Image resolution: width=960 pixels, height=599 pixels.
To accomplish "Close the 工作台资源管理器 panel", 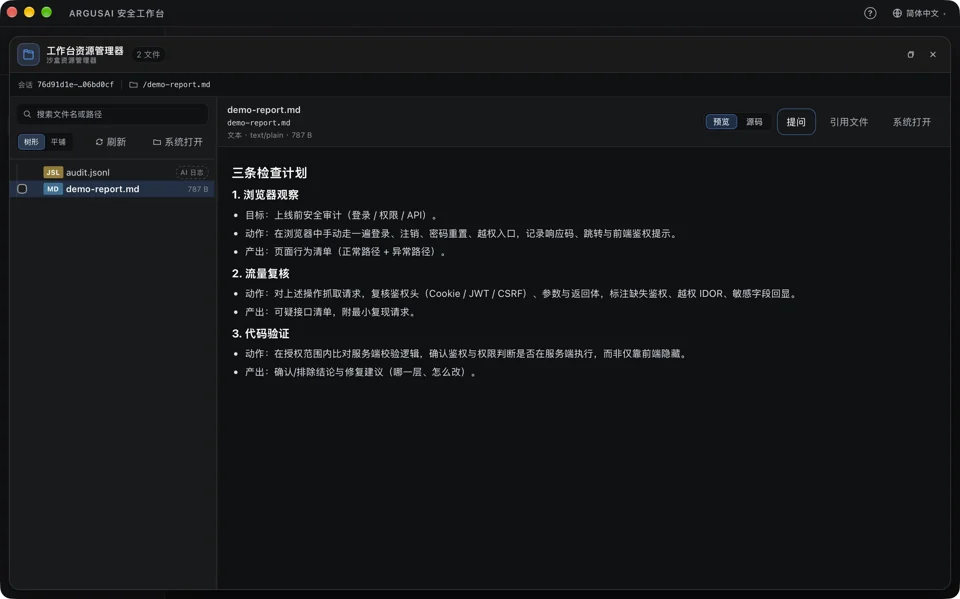I will pos(932,55).
